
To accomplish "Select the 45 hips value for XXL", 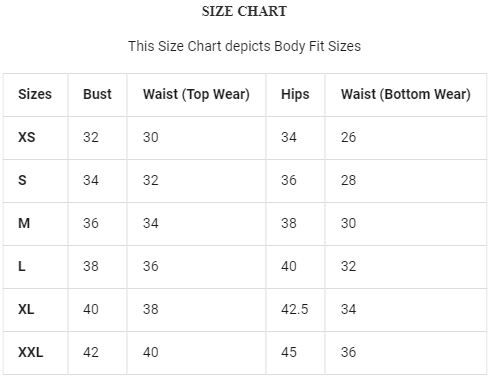I will coord(289,352).
